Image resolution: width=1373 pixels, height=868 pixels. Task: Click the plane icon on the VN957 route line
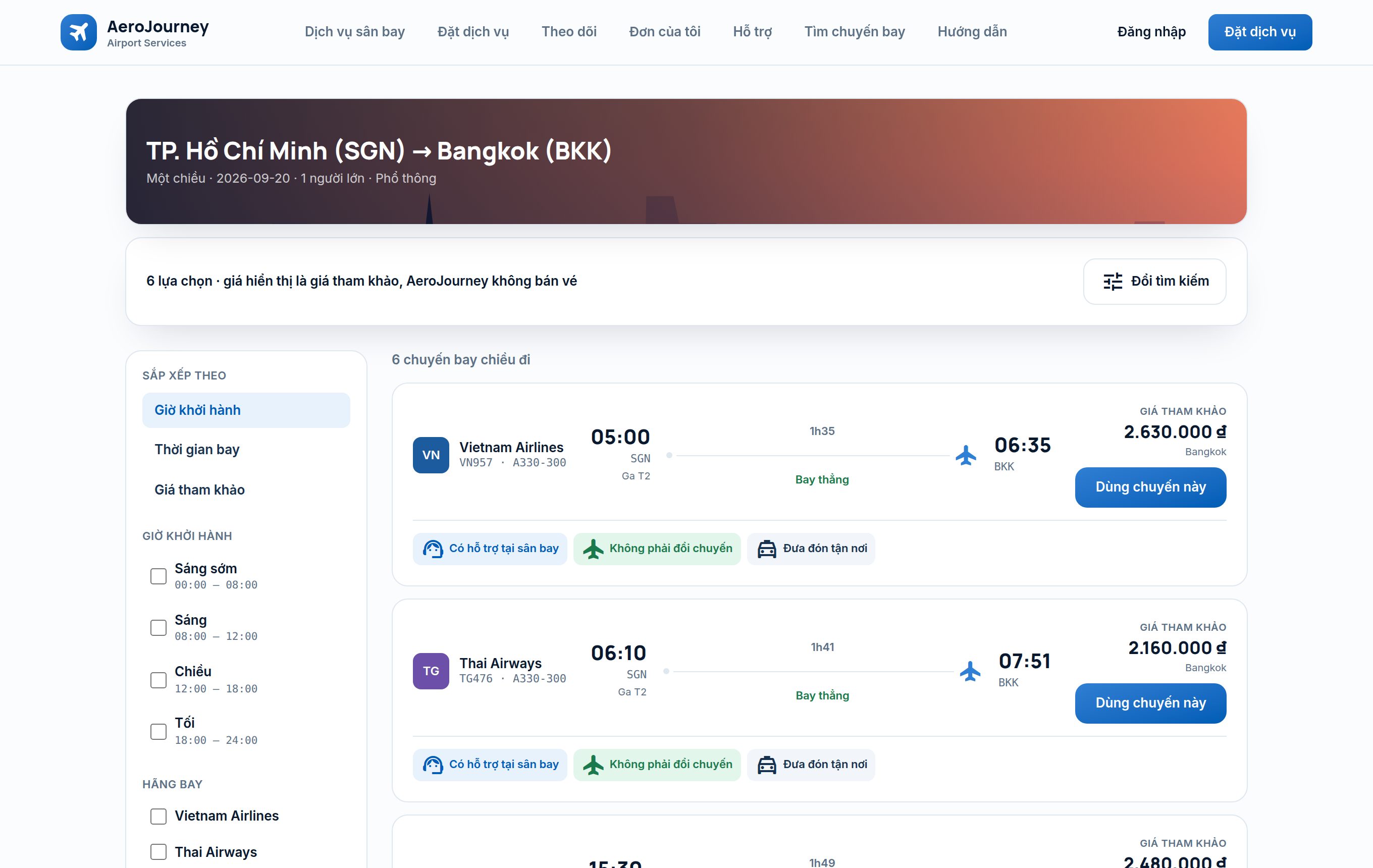(x=966, y=455)
